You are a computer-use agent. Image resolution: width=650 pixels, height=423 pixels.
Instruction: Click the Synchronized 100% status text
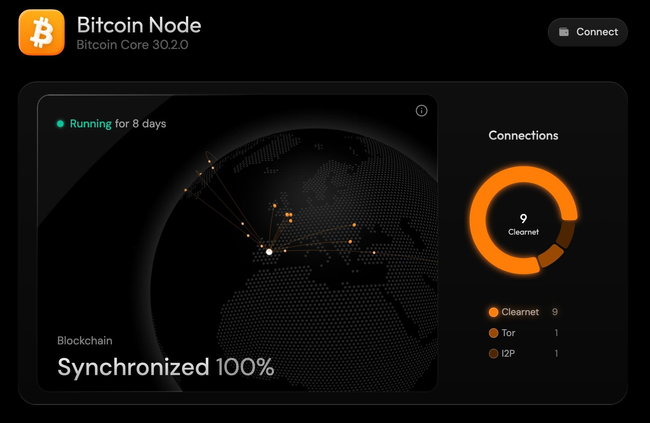pyautogui.click(x=166, y=367)
